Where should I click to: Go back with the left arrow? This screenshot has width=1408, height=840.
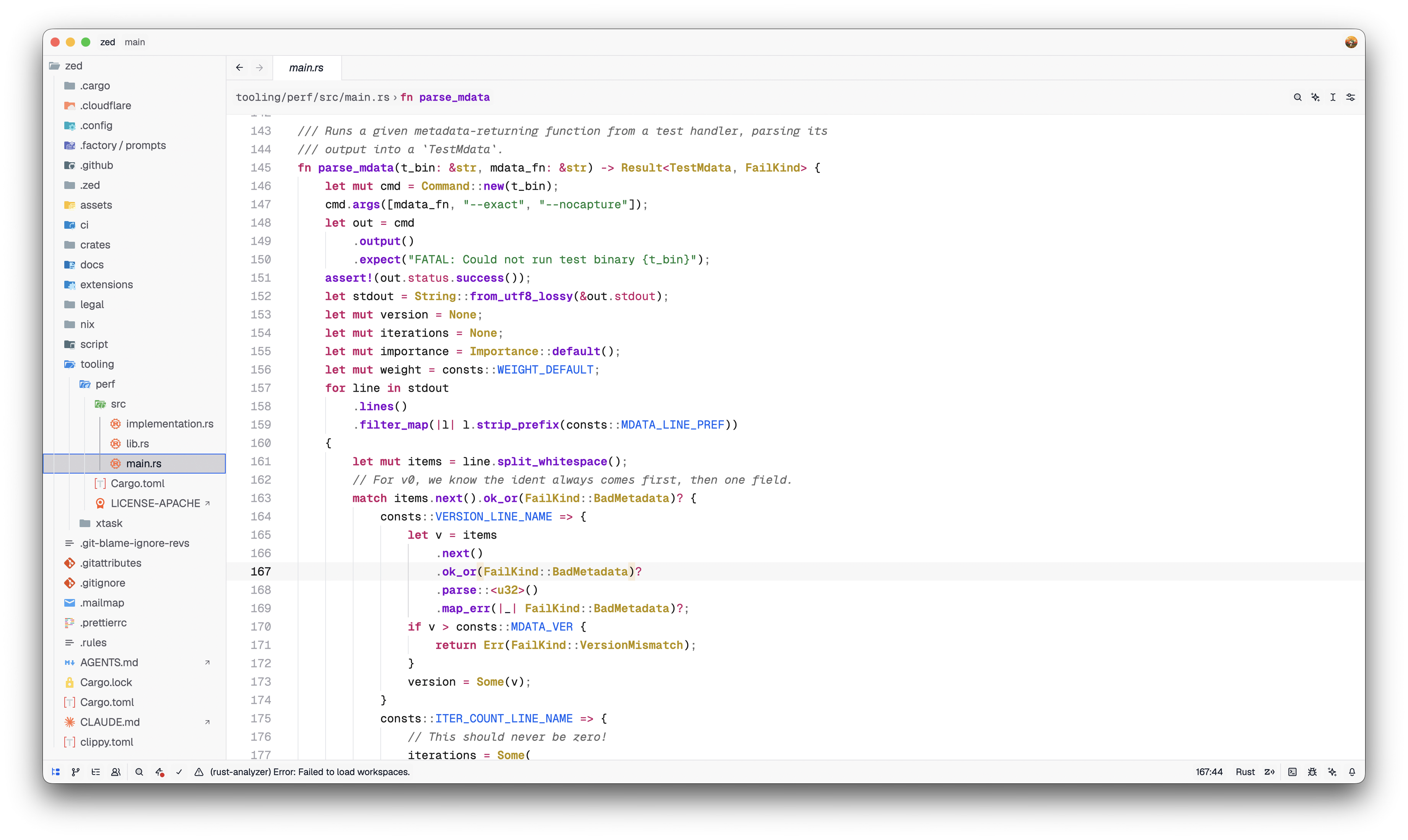[240, 67]
